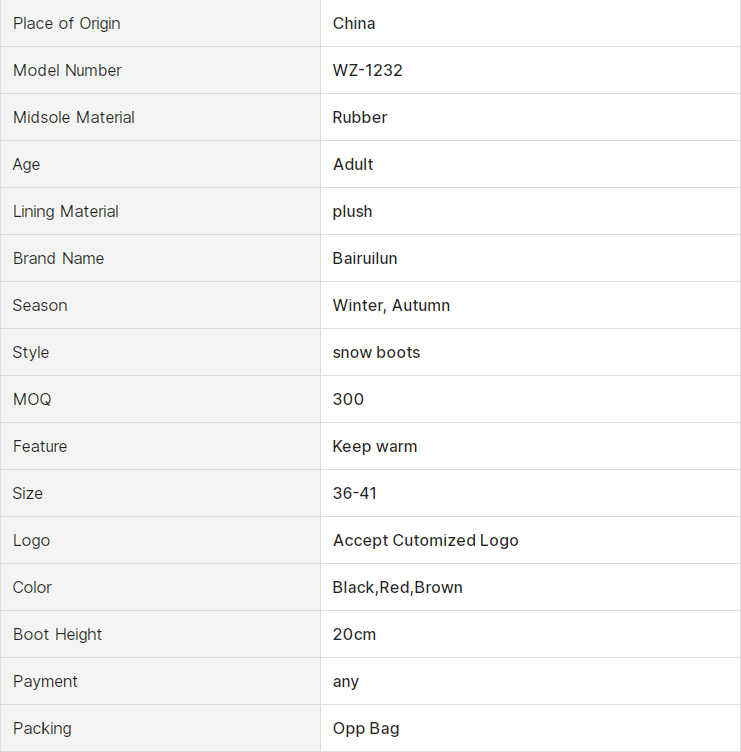
Task: Click model number value 'WZ-1232'
Action: [367, 70]
